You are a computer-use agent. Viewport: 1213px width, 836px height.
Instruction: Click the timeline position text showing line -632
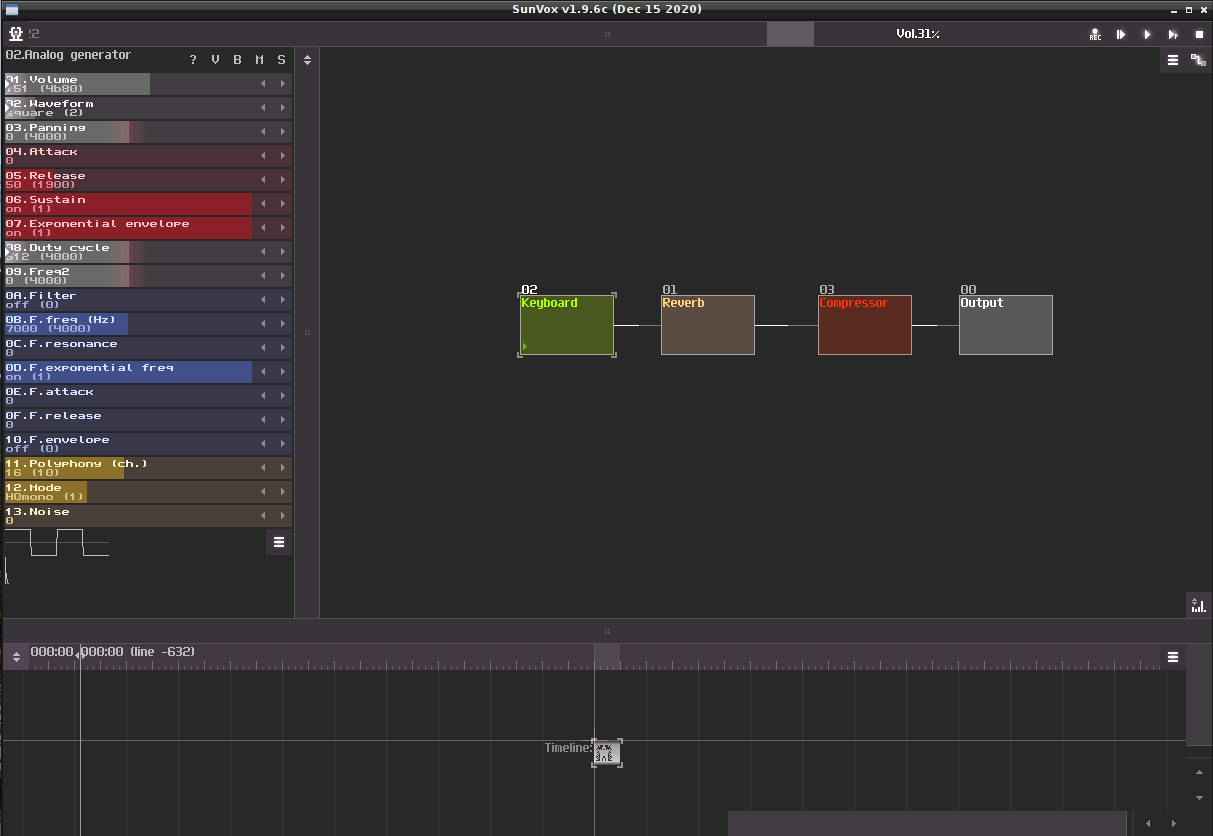112,652
